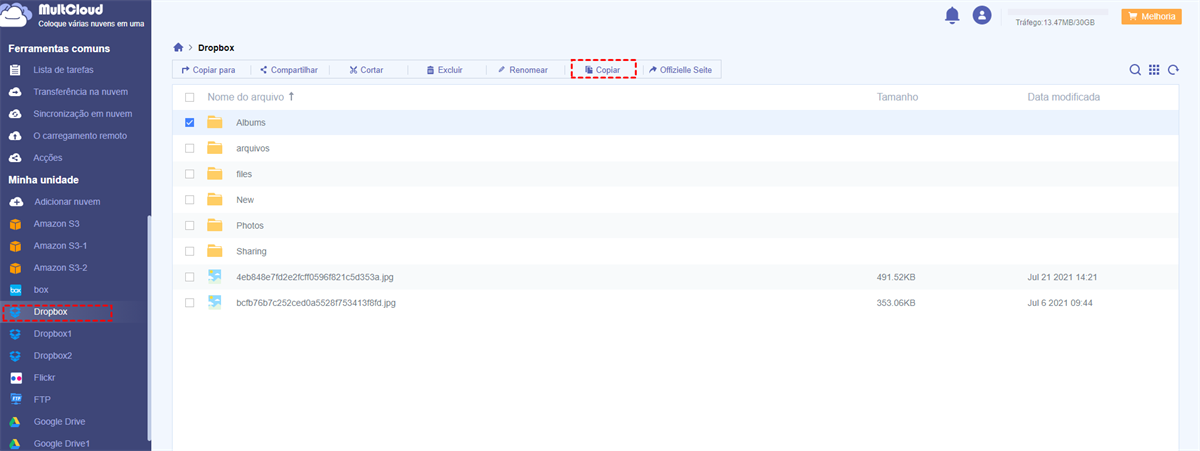Open the Albums folder name
The image size is (1200, 451).
pyautogui.click(x=250, y=122)
